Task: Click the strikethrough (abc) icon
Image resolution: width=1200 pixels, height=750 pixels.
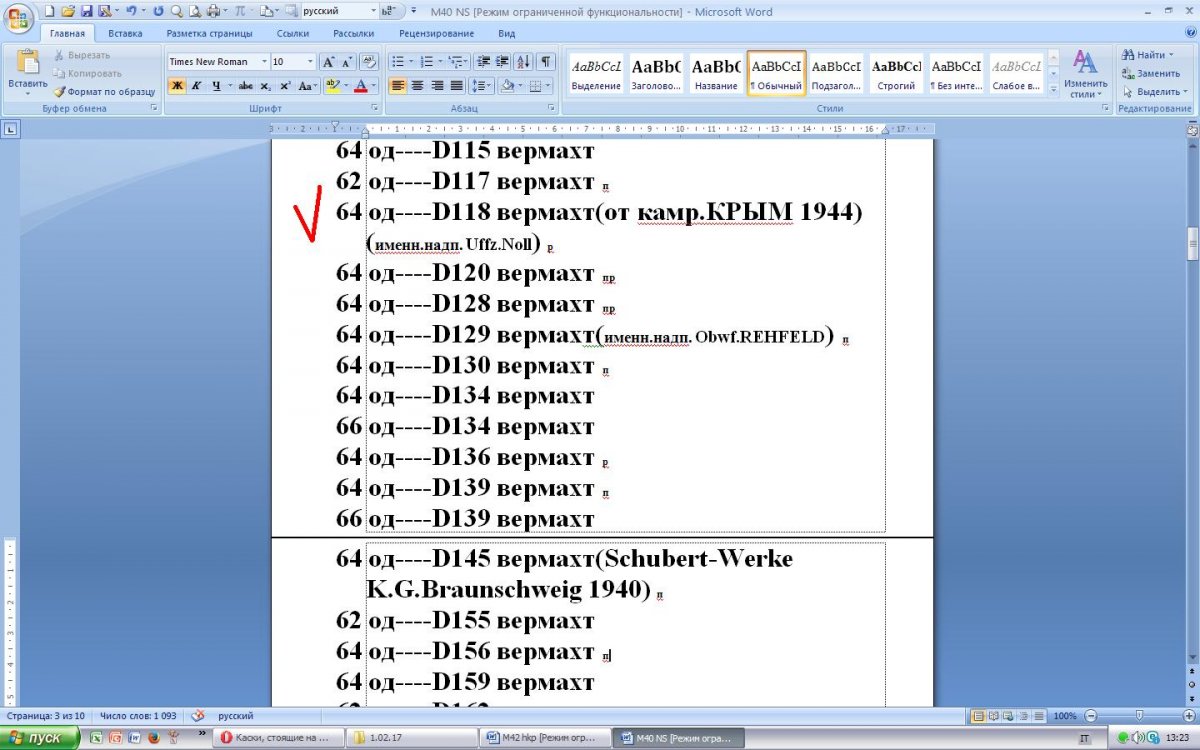Action: coord(245,86)
